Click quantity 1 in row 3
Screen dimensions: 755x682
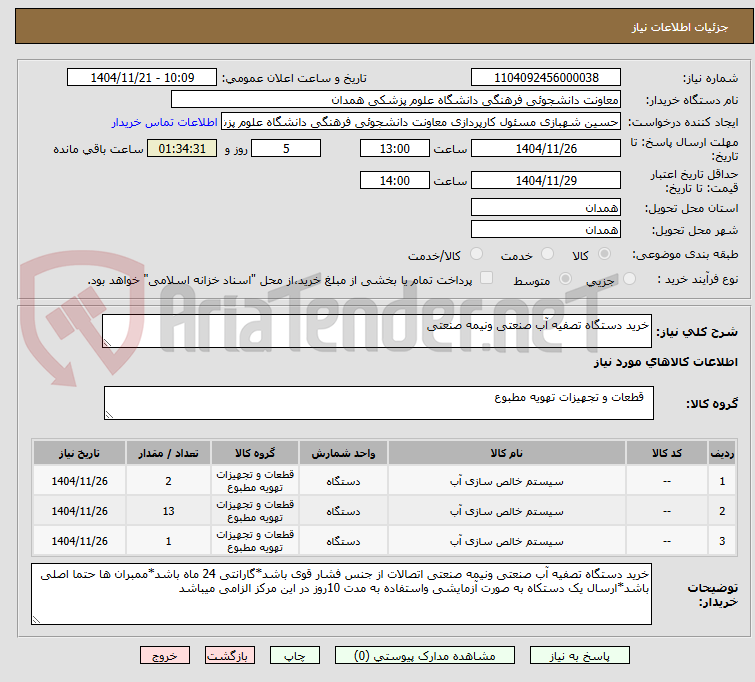[168, 541]
